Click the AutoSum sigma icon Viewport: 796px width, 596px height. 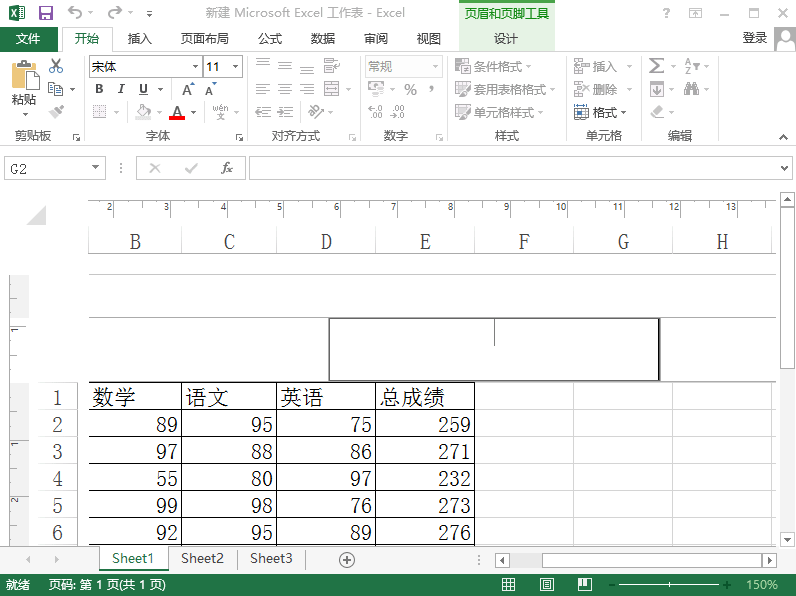(656, 66)
